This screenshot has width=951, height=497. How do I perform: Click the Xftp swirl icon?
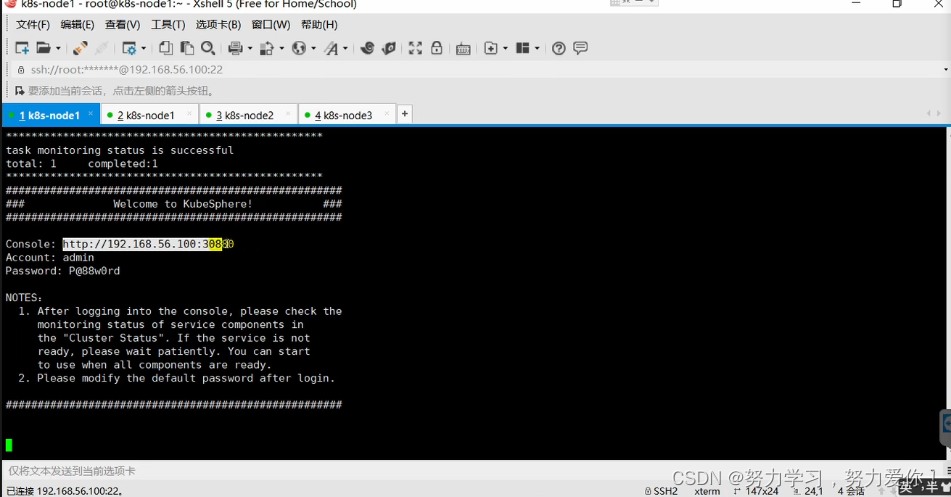[367, 48]
